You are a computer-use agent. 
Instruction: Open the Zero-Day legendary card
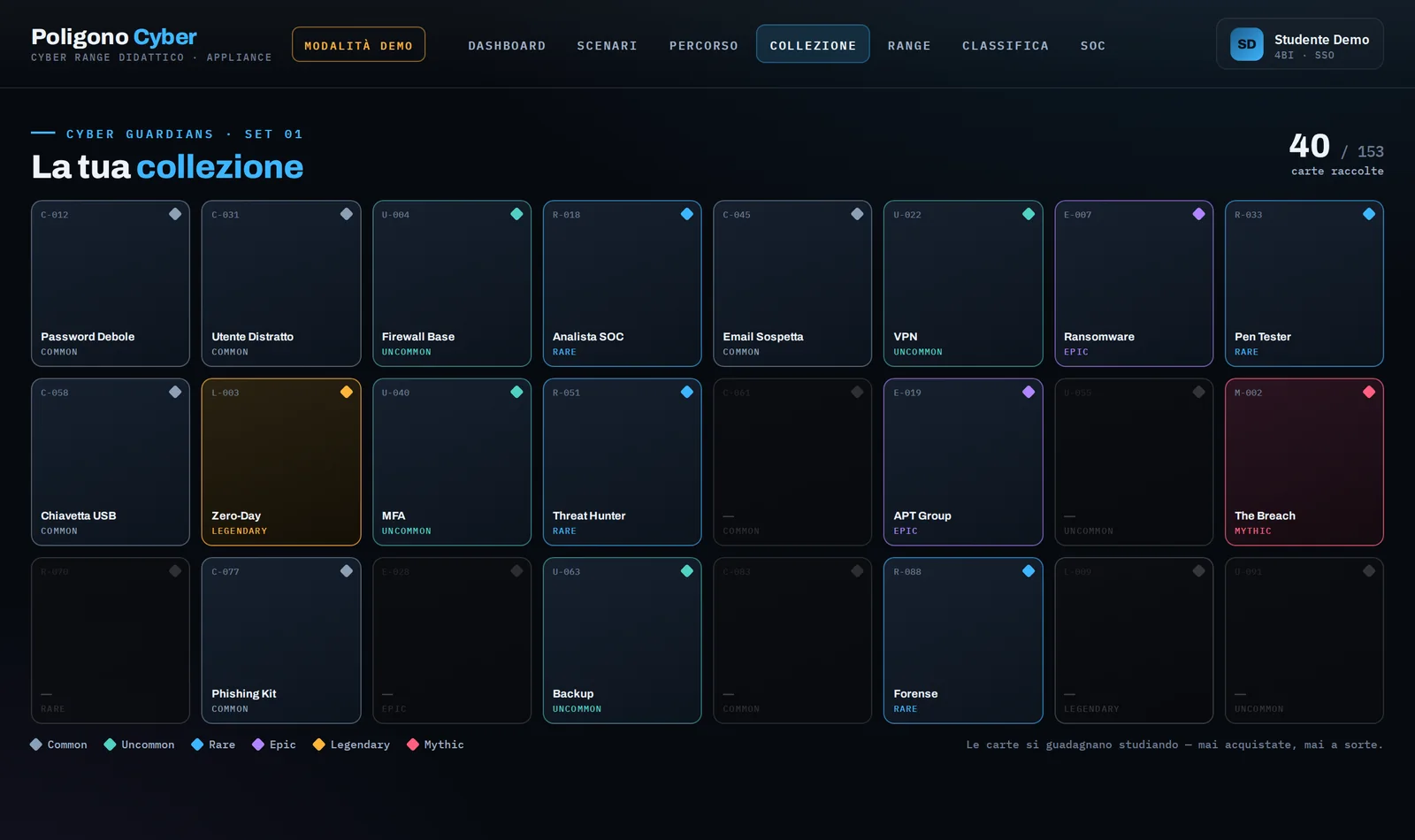pos(281,462)
